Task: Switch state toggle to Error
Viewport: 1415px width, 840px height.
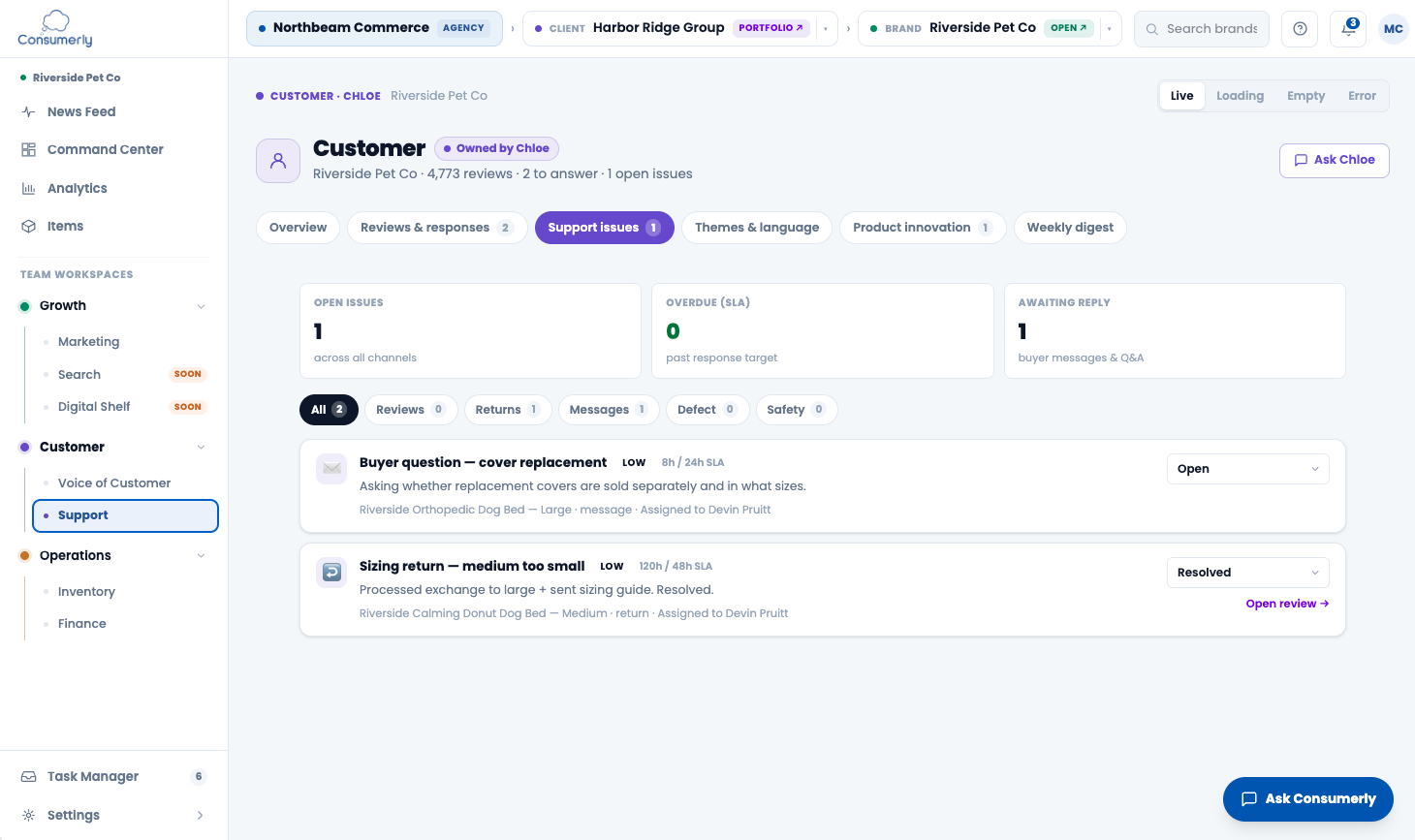Action: click(1362, 96)
